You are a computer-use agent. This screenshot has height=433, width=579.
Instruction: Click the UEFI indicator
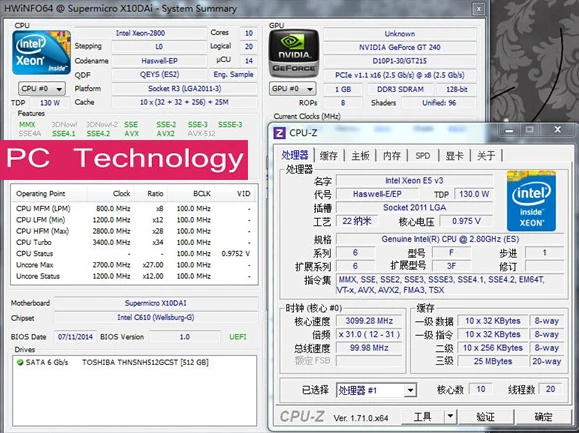tap(238, 337)
